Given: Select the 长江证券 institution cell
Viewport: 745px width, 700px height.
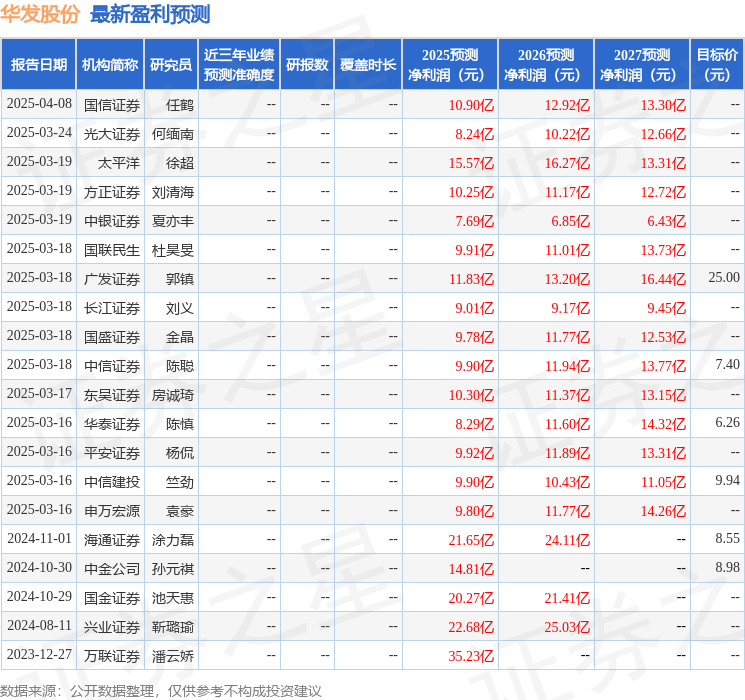Looking at the screenshot, I should (x=112, y=308).
